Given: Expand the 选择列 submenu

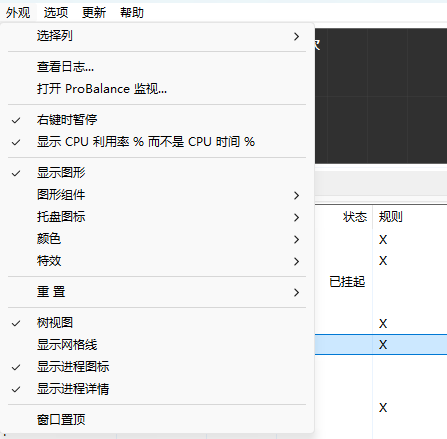Looking at the screenshot, I should pos(157,36).
